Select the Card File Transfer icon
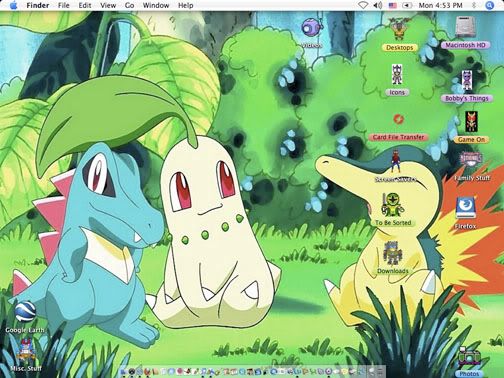Viewport: 504px width, 378px height. [x=398, y=119]
